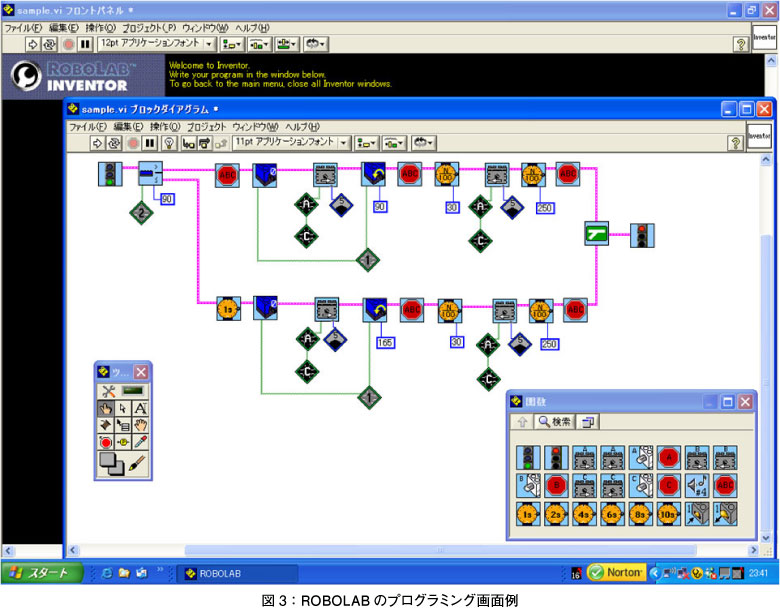Image resolution: width=780 pixels, height=610 pixels.
Task: Click foreground/background color squares in tools palette
Action: (111, 464)
